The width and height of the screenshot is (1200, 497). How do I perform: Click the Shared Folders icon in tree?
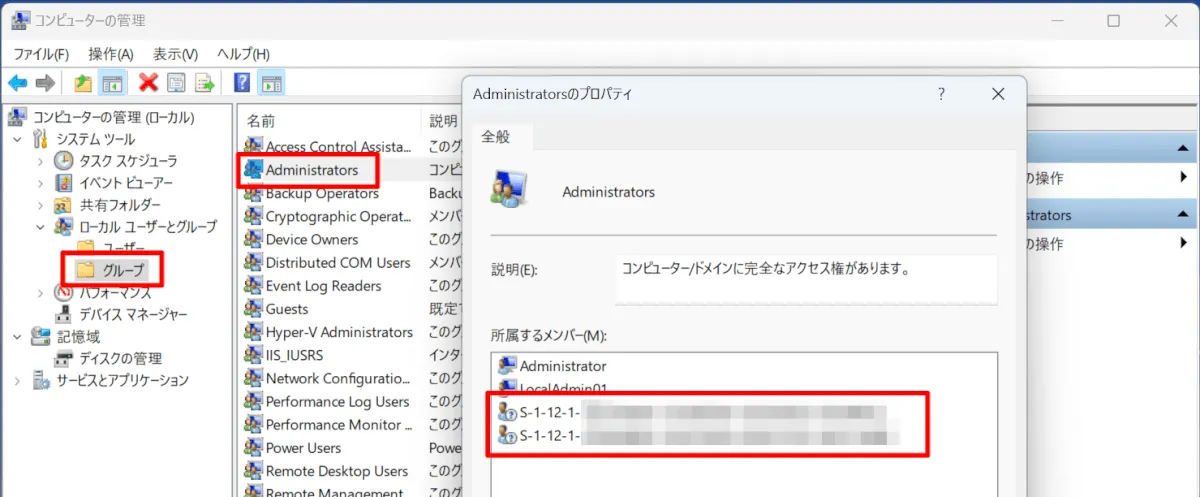point(63,205)
